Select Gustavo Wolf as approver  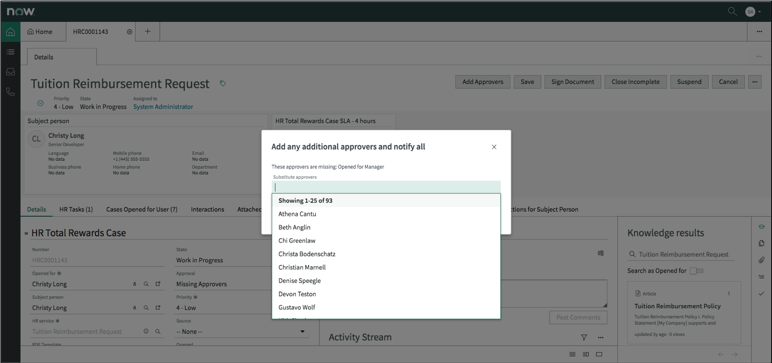click(386, 307)
